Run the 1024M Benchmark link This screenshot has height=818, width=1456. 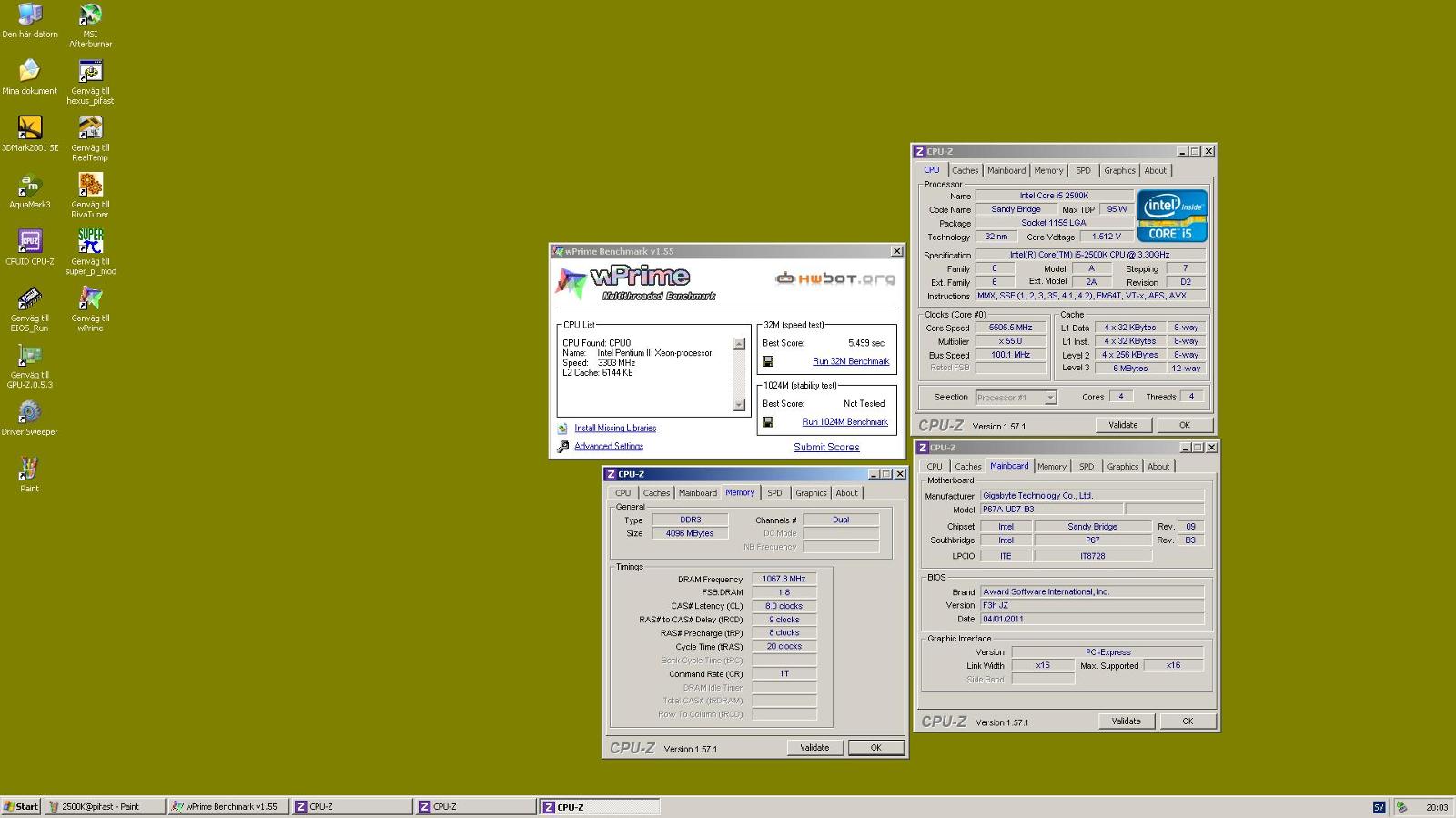[x=844, y=422]
